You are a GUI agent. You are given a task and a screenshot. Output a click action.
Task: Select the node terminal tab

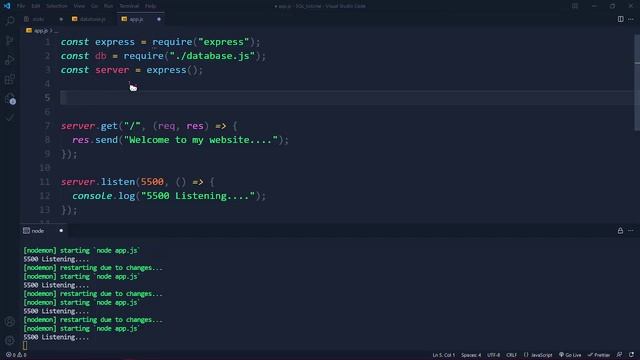coord(38,231)
